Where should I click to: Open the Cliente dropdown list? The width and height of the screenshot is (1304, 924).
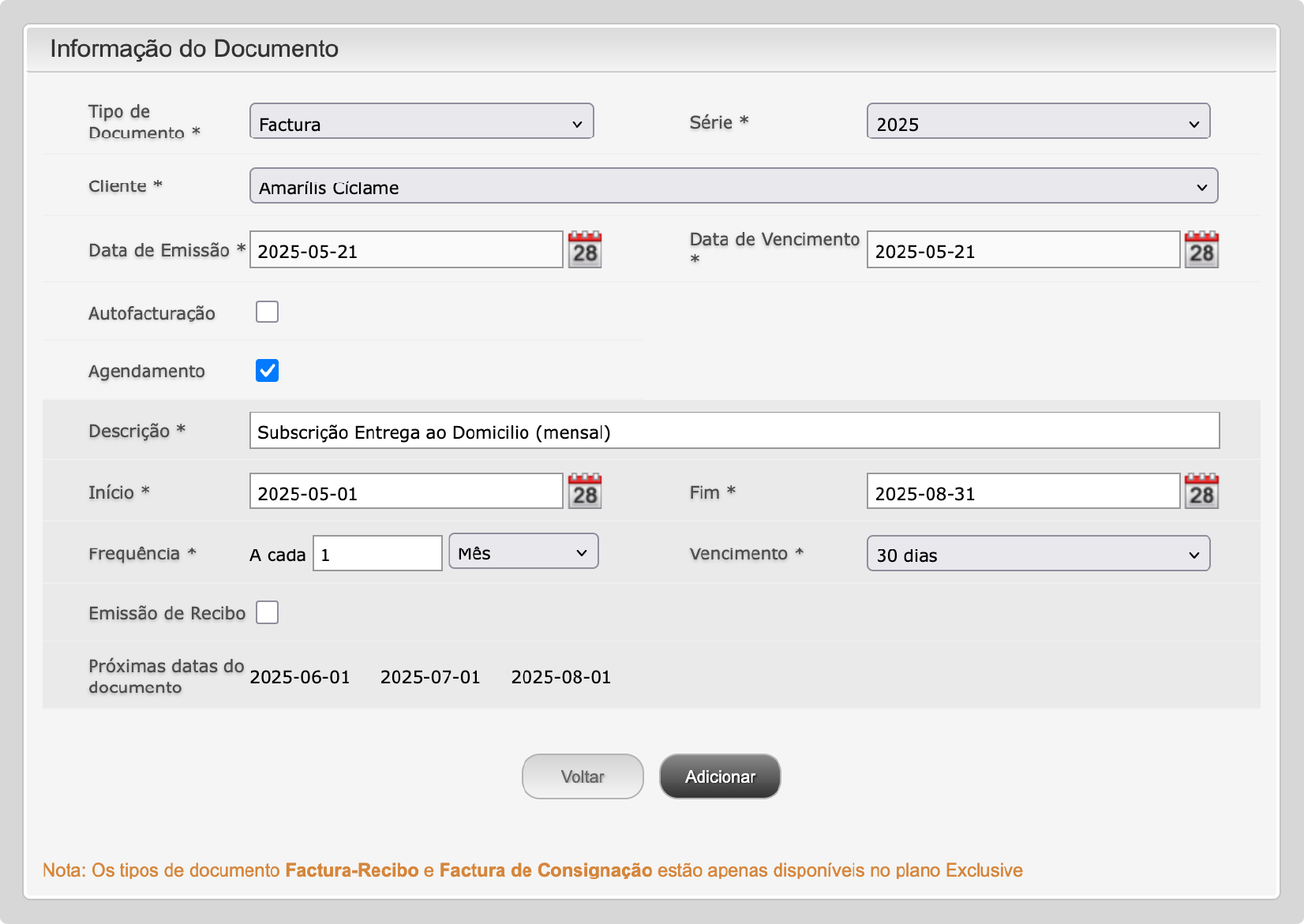pos(733,186)
